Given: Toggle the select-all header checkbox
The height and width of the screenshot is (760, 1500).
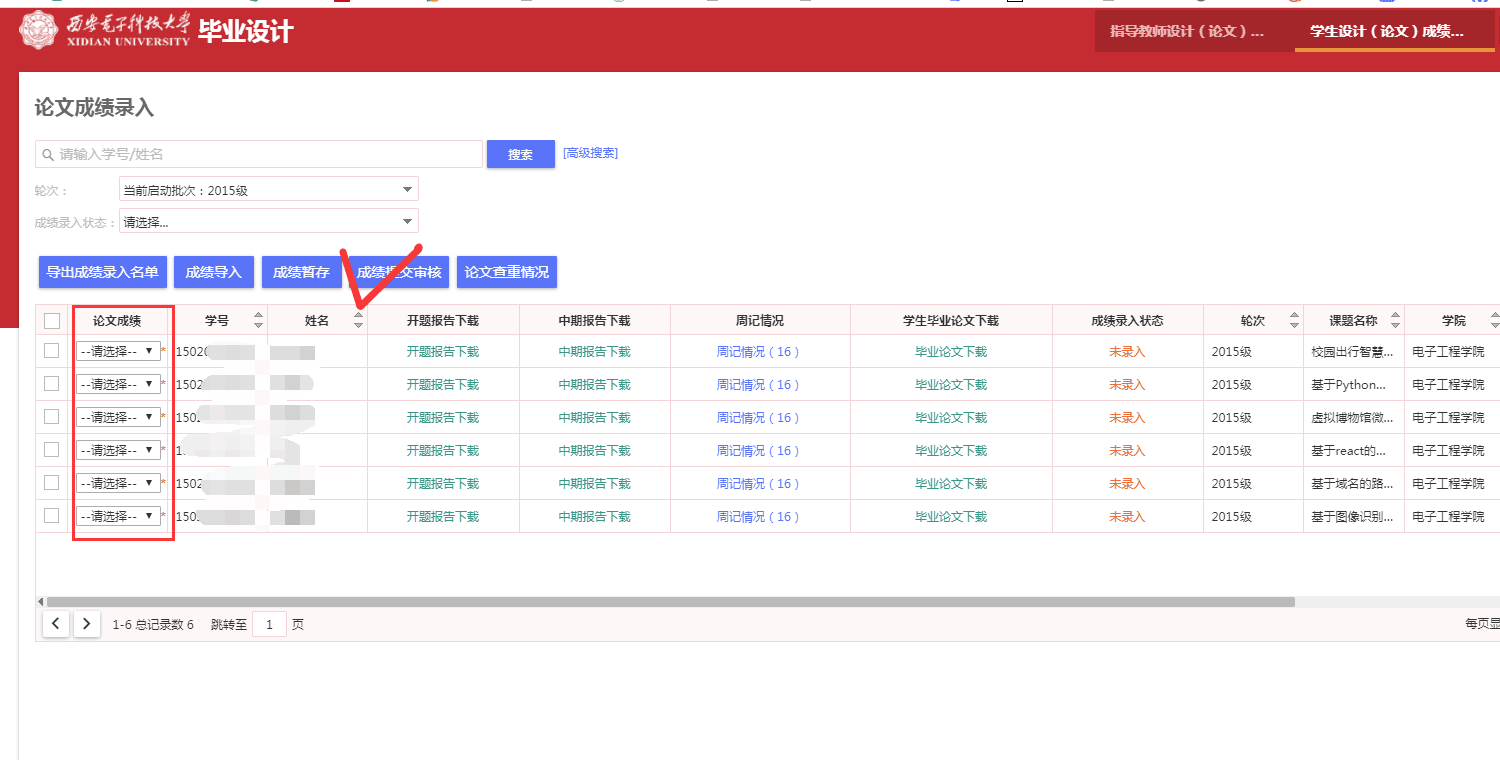Looking at the screenshot, I should (52, 321).
